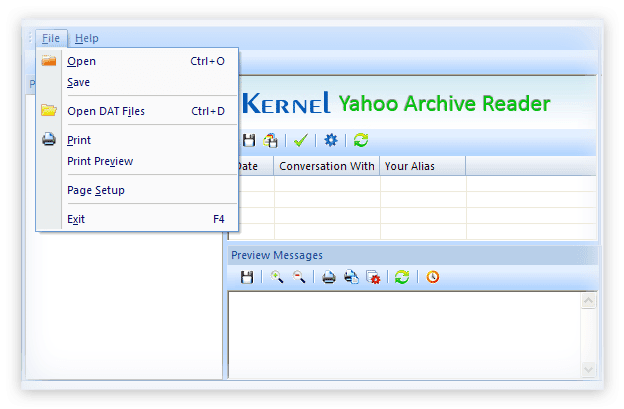Click the preview pane scroll down arrow
This screenshot has width=624, height=409.
(588, 370)
